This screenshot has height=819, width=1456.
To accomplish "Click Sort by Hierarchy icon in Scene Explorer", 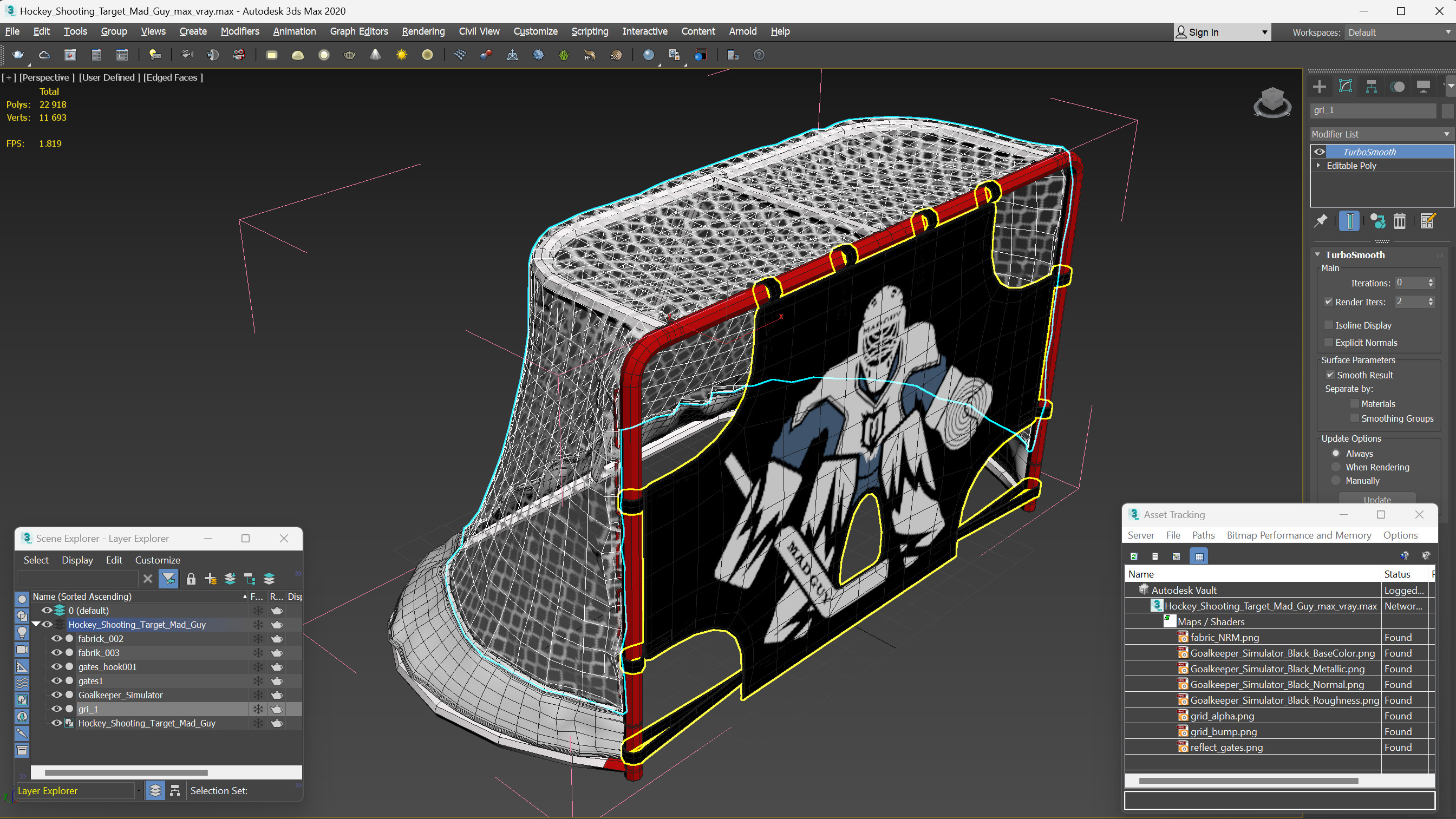I will click(x=175, y=791).
